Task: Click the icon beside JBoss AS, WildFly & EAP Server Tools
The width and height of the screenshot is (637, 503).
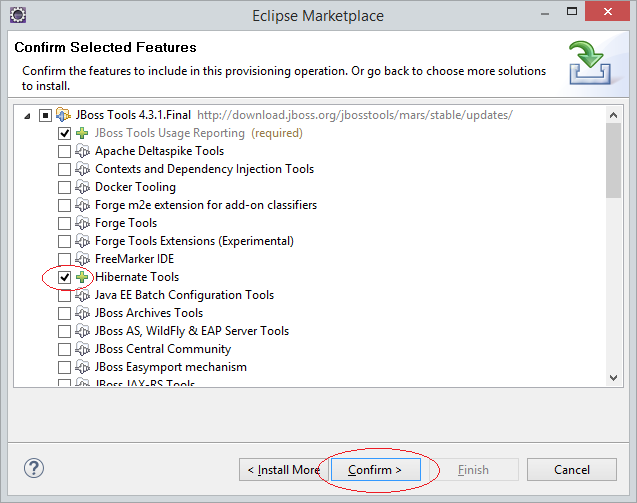Action: point(82,331)
